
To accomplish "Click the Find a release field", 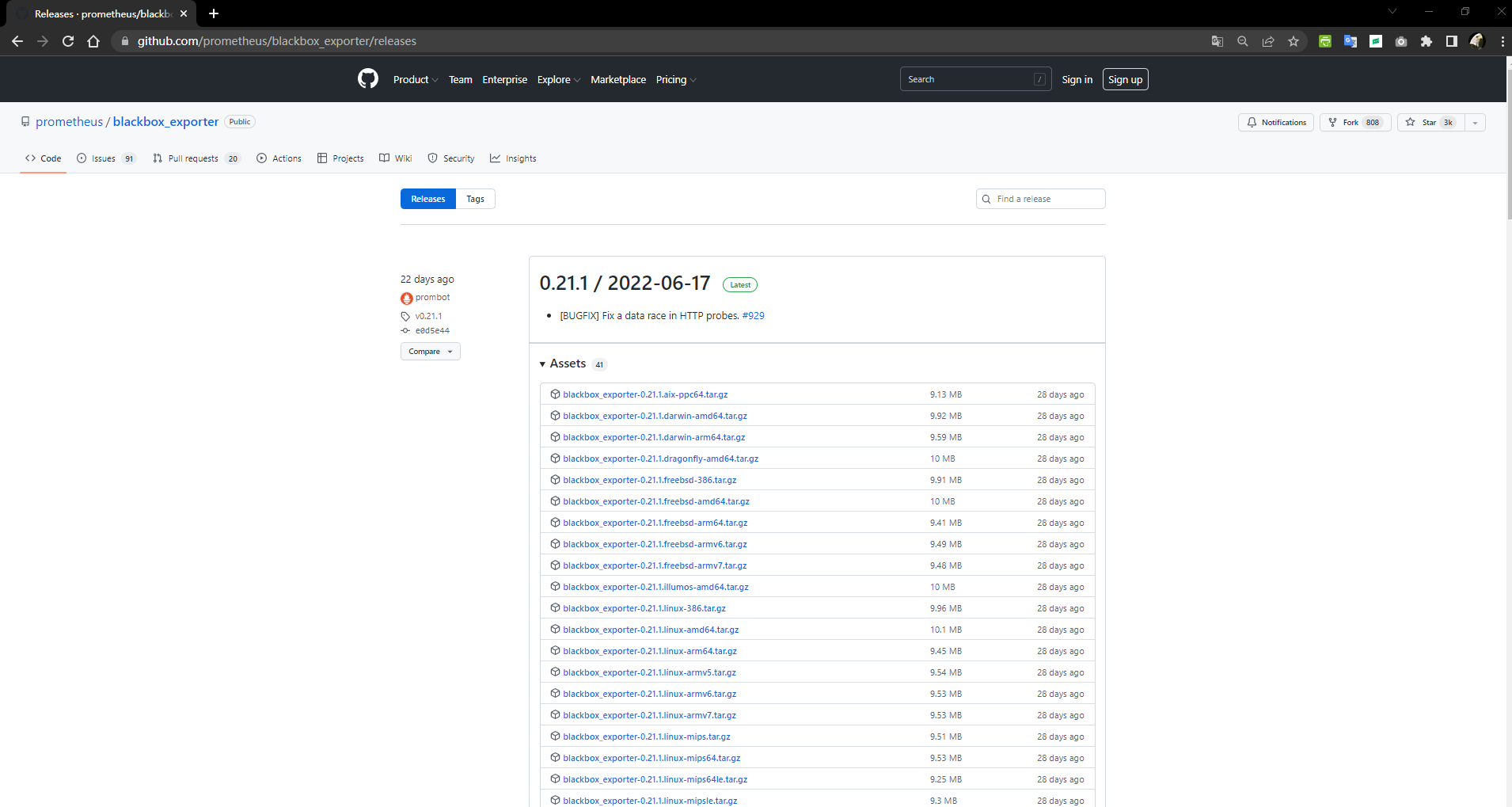I will click(x=1040, y=199).
